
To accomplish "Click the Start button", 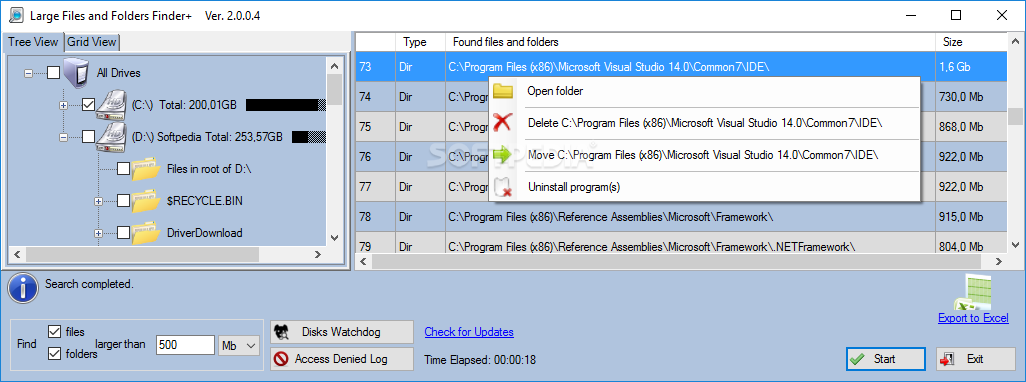I will pyautogui.click(x=885, y=359).
